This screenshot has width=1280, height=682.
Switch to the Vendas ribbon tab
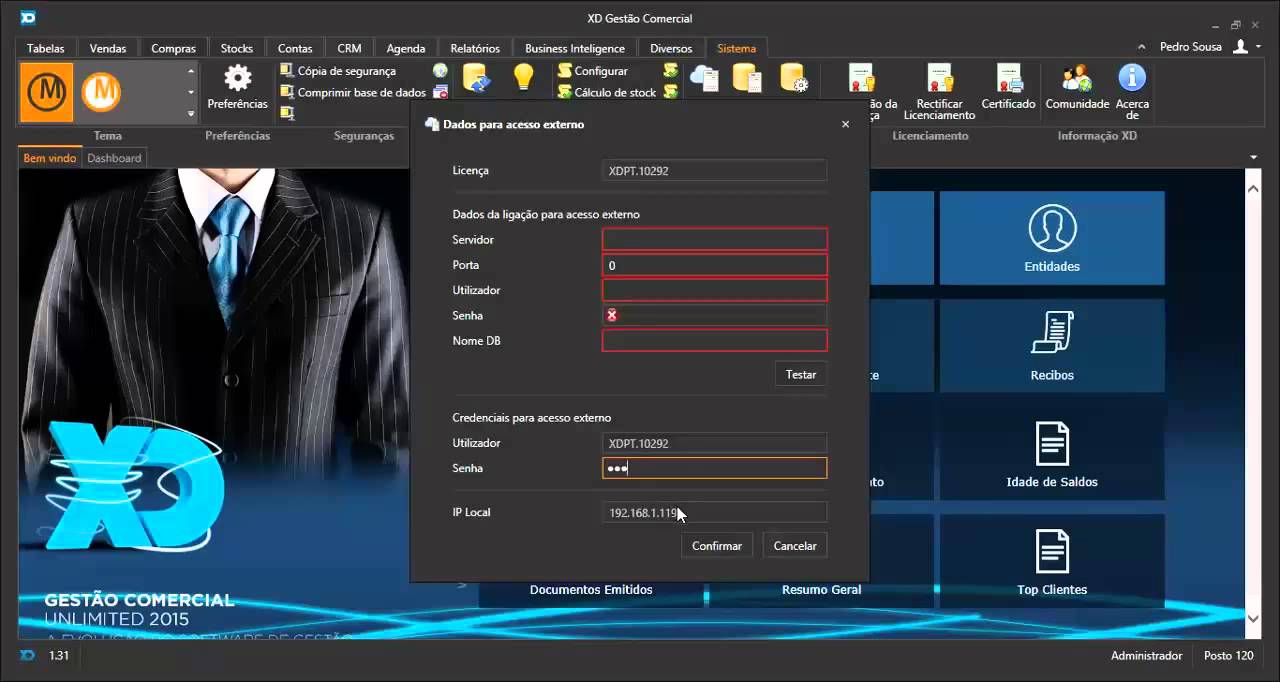point(108,48)
